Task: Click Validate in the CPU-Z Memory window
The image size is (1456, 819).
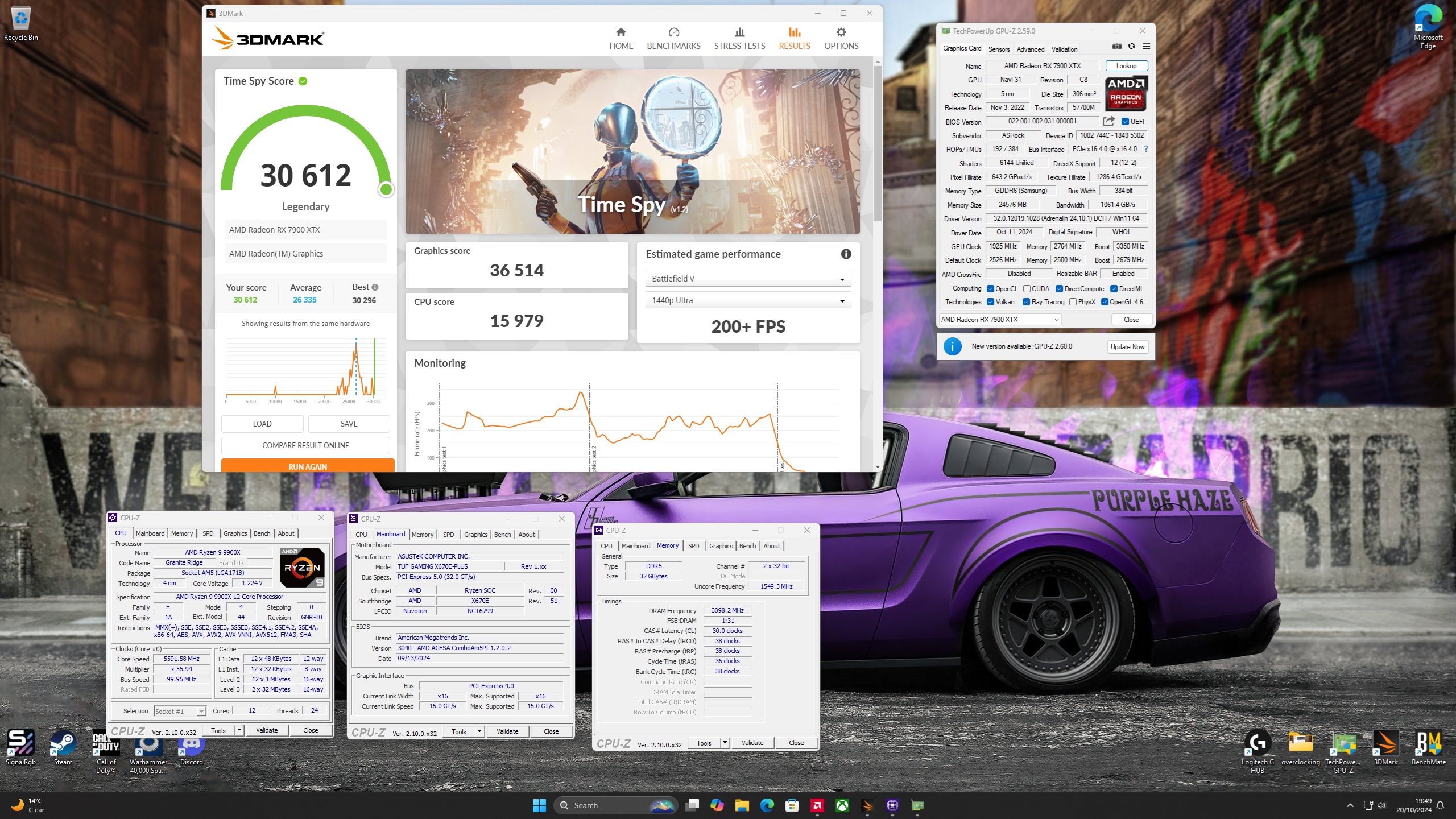Action: tap(752, 743)
